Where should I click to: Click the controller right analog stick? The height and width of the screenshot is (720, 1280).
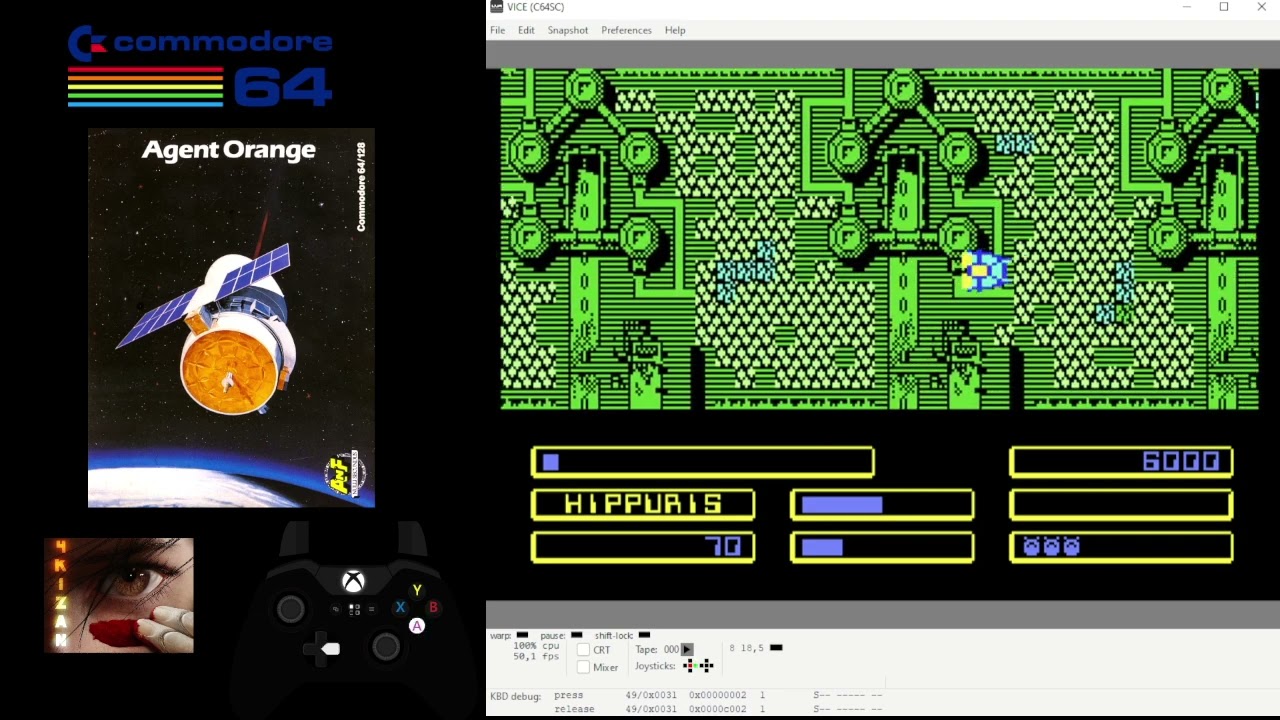(x=386, y=647)
